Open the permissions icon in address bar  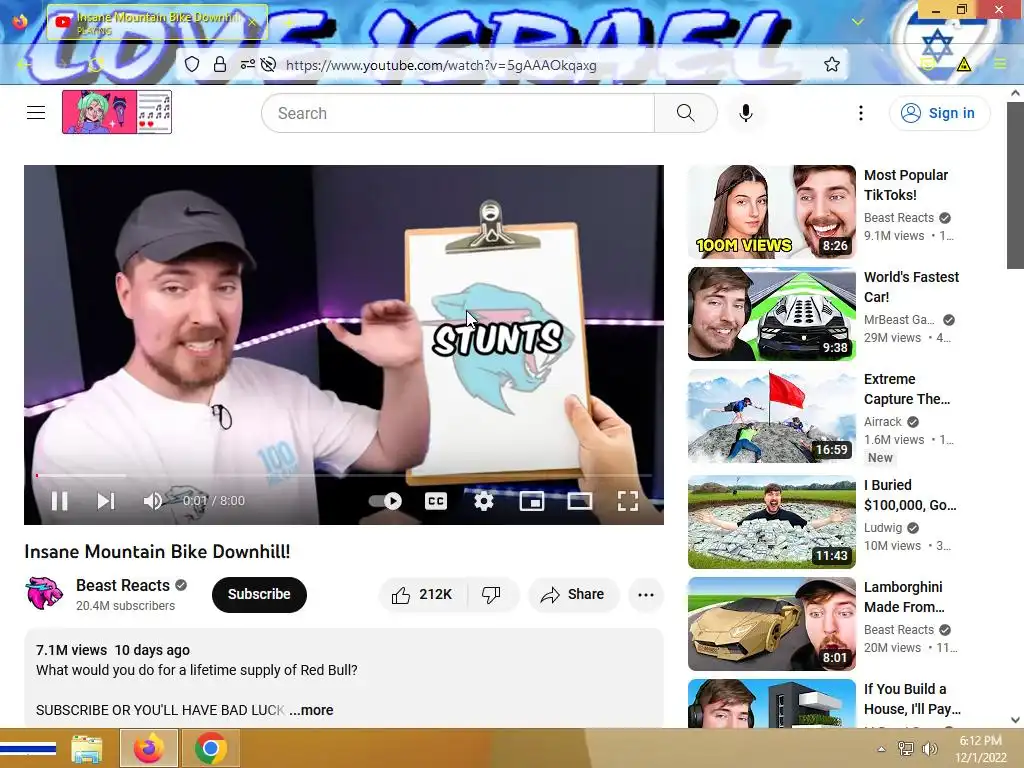[x=248, y=65]
